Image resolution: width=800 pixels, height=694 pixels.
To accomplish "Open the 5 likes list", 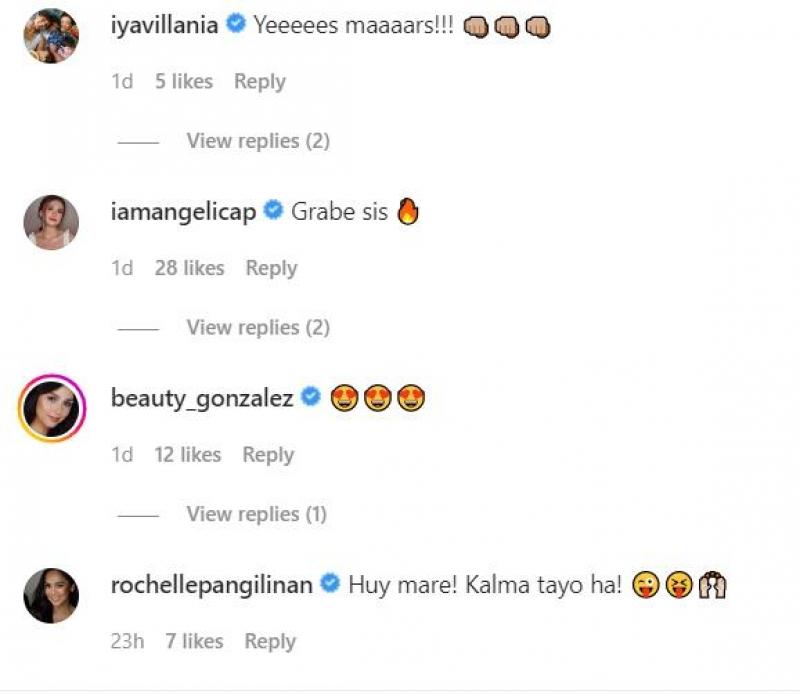I will (183, 82).
